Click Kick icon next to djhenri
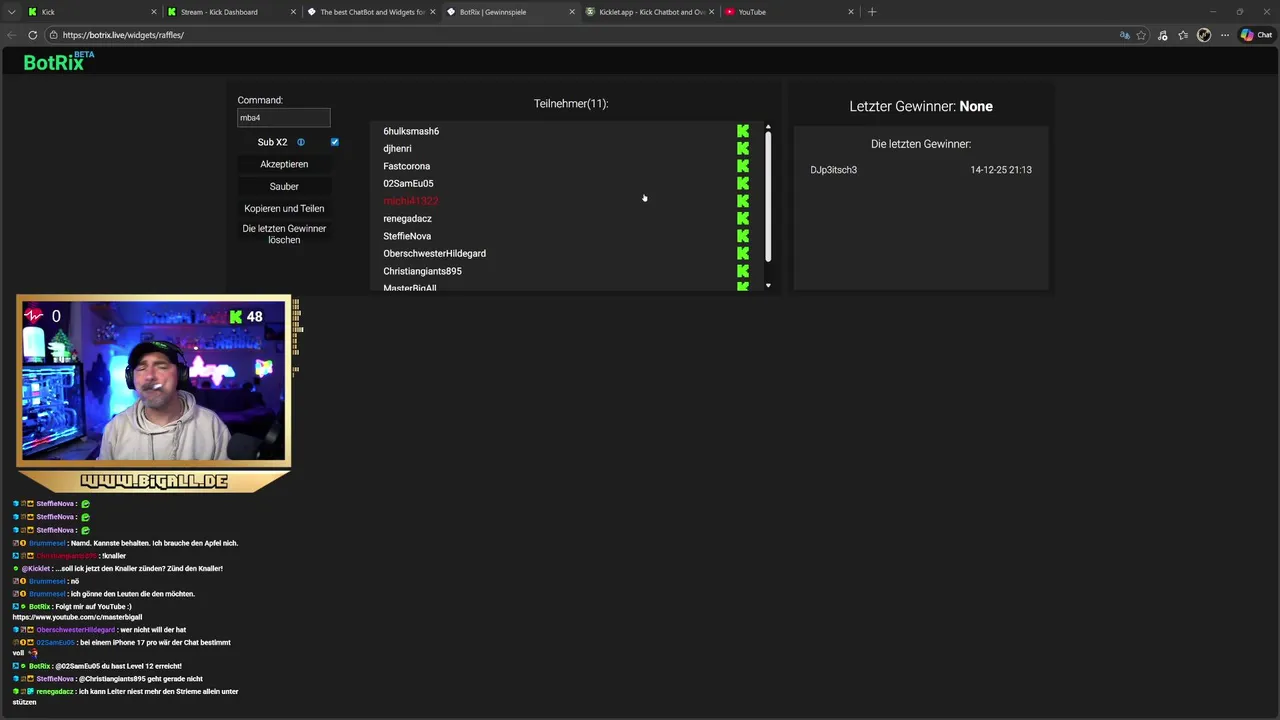The height and width of the screenshot is (720, 1280). coord(743,148)
